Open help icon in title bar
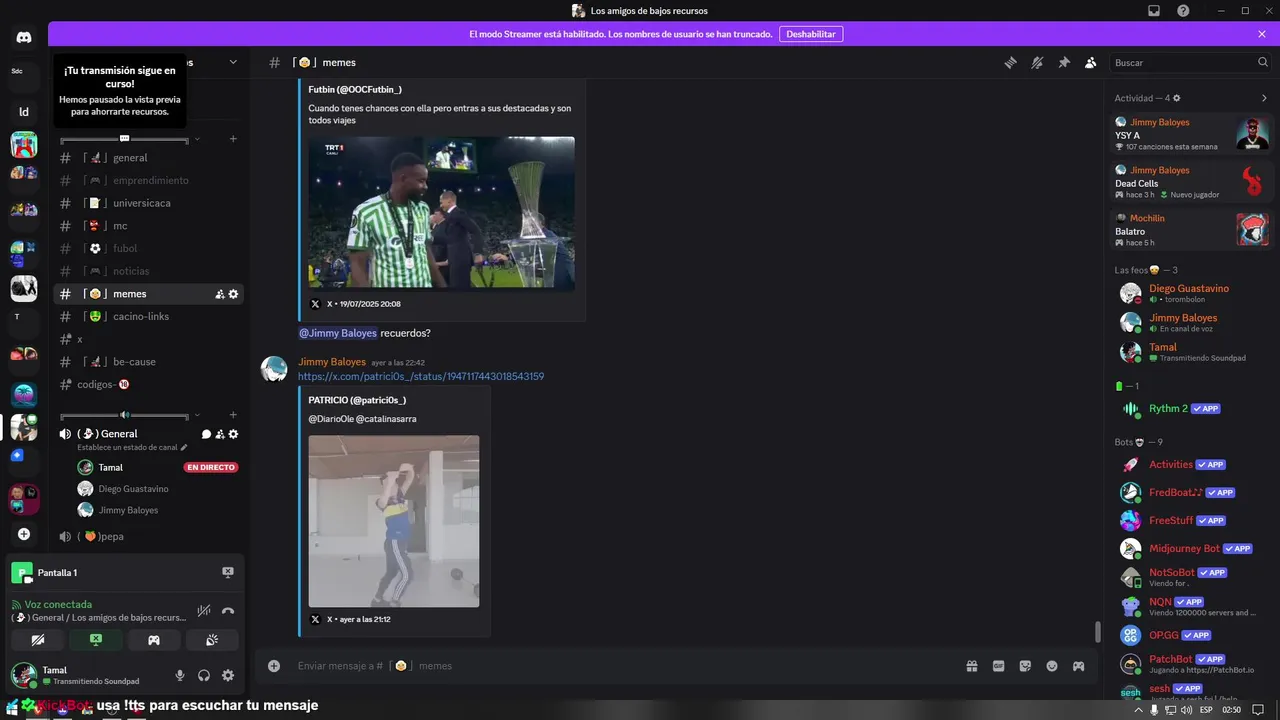Viewport: 1280px width, 720px height. click(x=1183, y=10)
